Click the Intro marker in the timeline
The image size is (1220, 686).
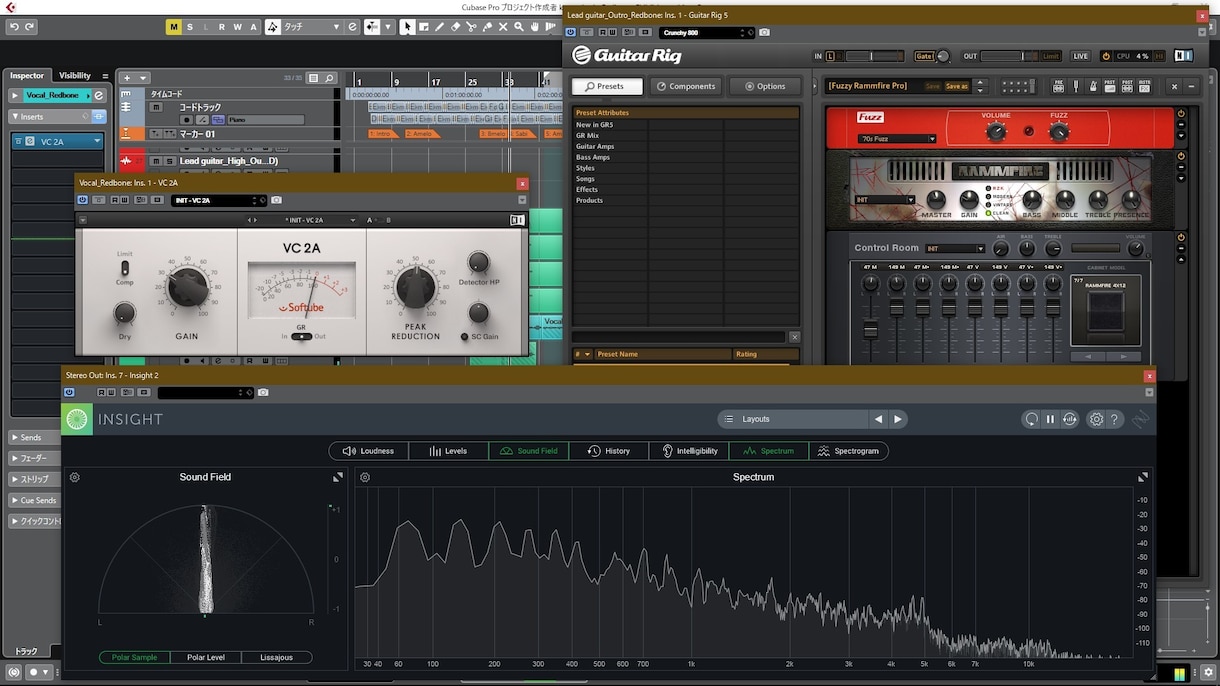coord(383,133)
